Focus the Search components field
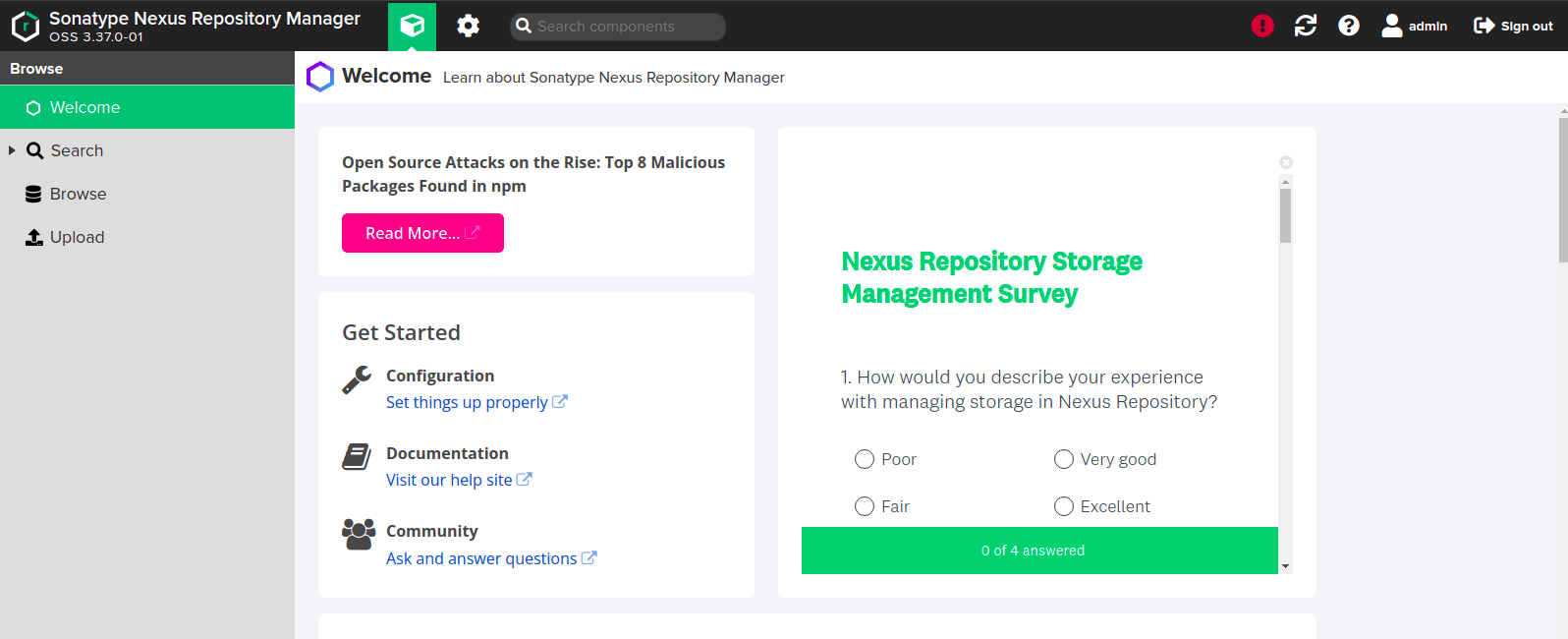 (618, 27)
